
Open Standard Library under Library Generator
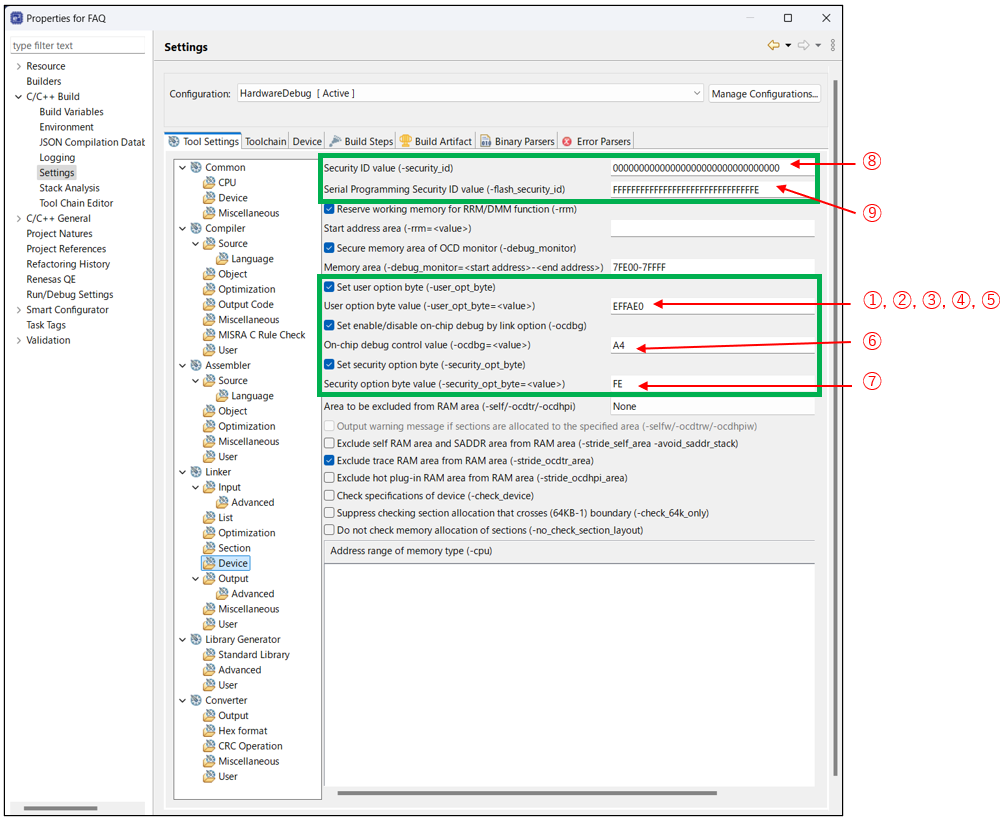tap(254, 654)
